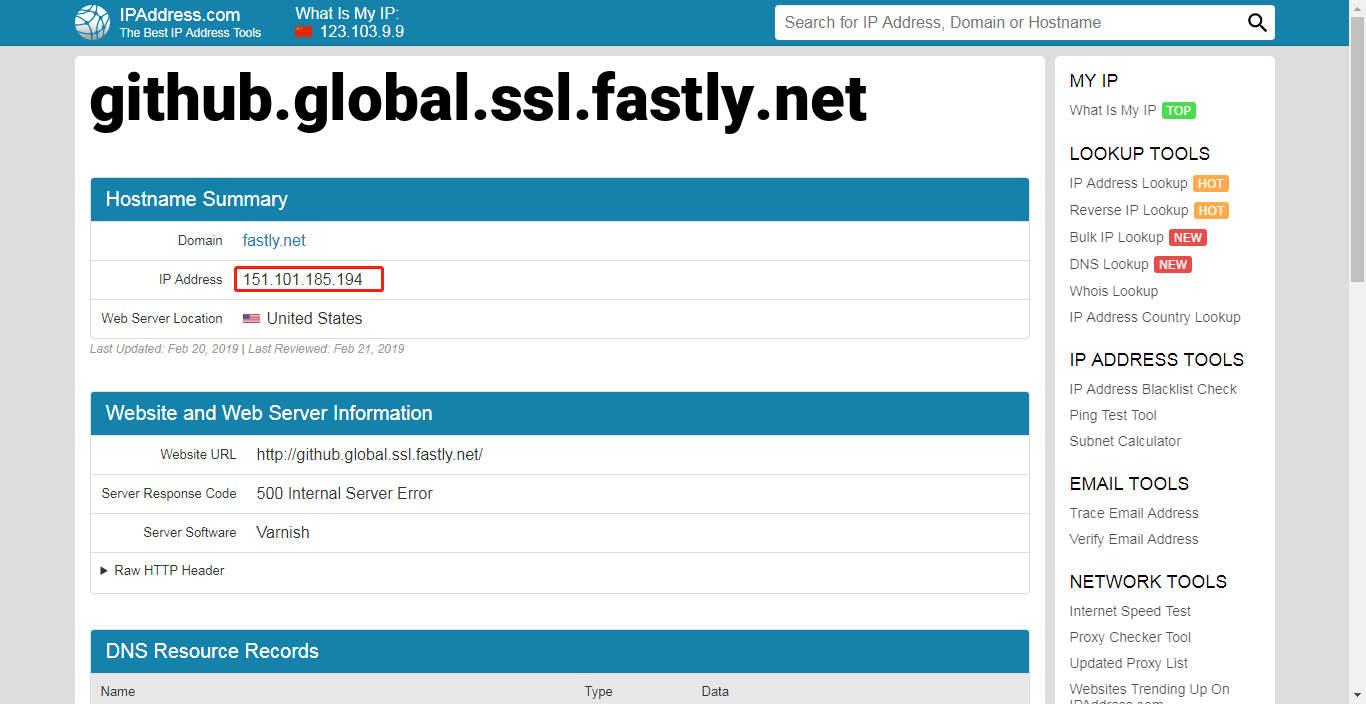Start the Internet Speed Test
The image size is (1366, 704).
point(1130,612)
